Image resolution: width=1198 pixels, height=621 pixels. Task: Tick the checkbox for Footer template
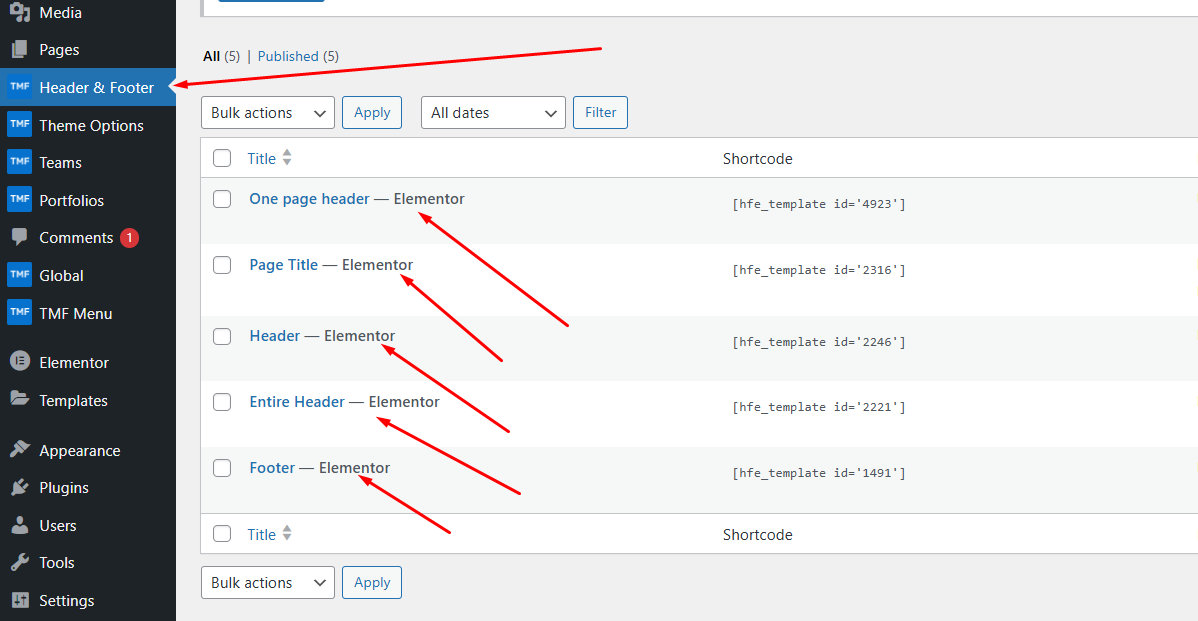[222, 468]
